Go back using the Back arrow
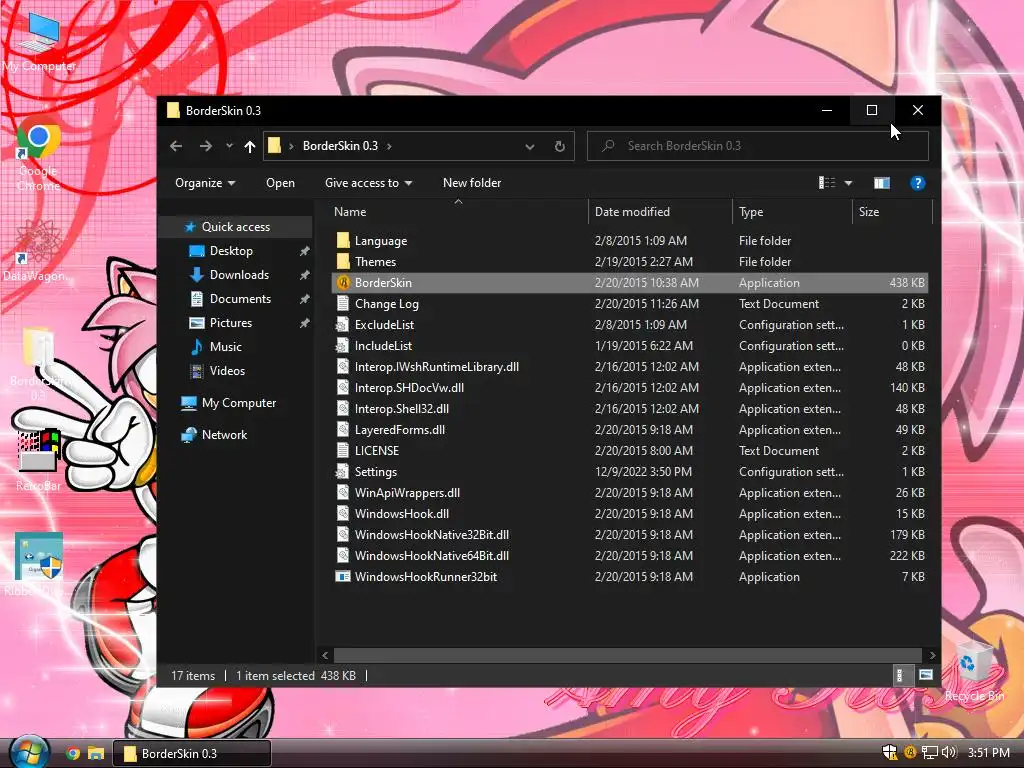The height and width of the screenshot is (768, 1024). (x=176, y=146)
